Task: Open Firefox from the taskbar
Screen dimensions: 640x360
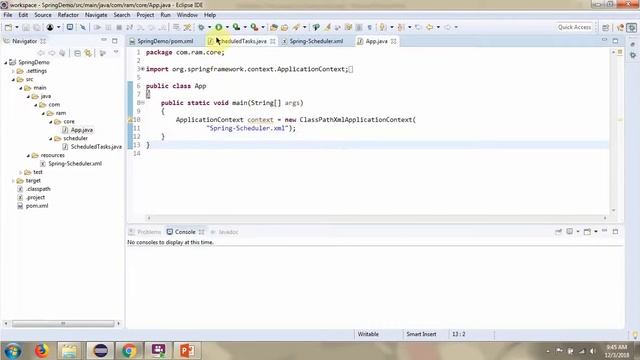Action: tap(42, 351)
